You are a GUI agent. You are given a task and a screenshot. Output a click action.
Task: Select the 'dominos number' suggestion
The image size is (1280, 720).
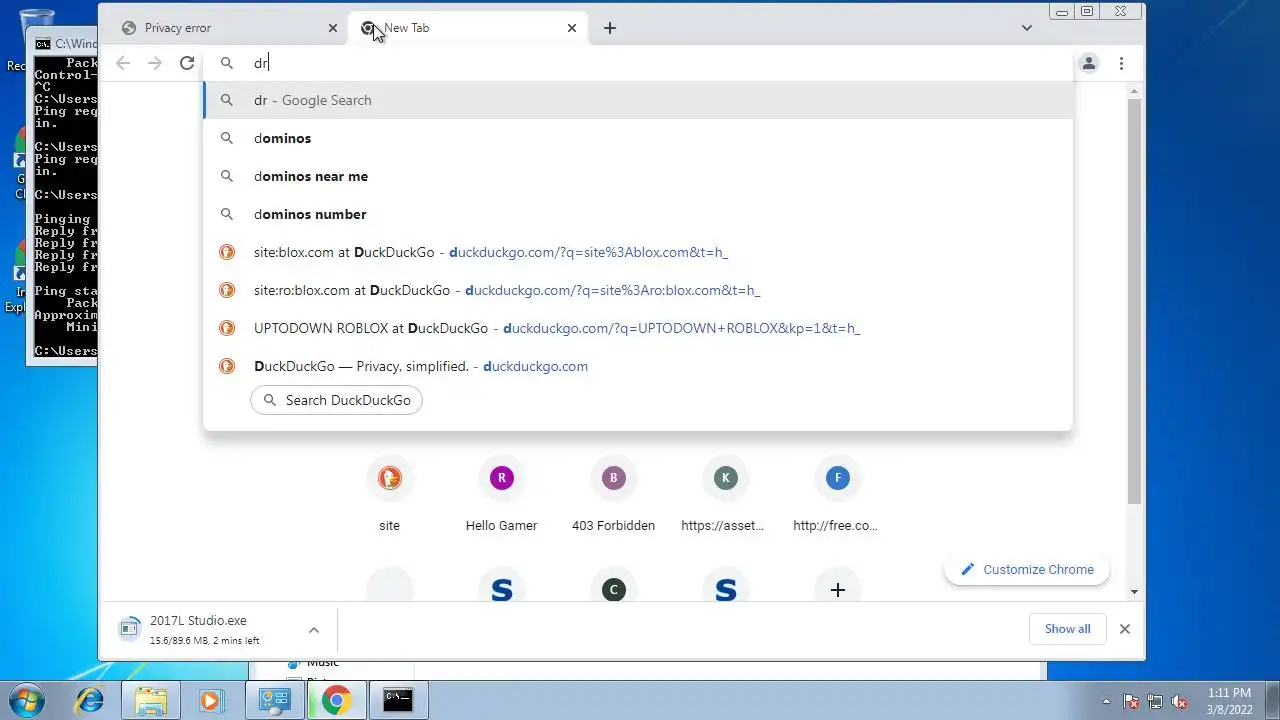pyautogui.click(x=638, y=214)
